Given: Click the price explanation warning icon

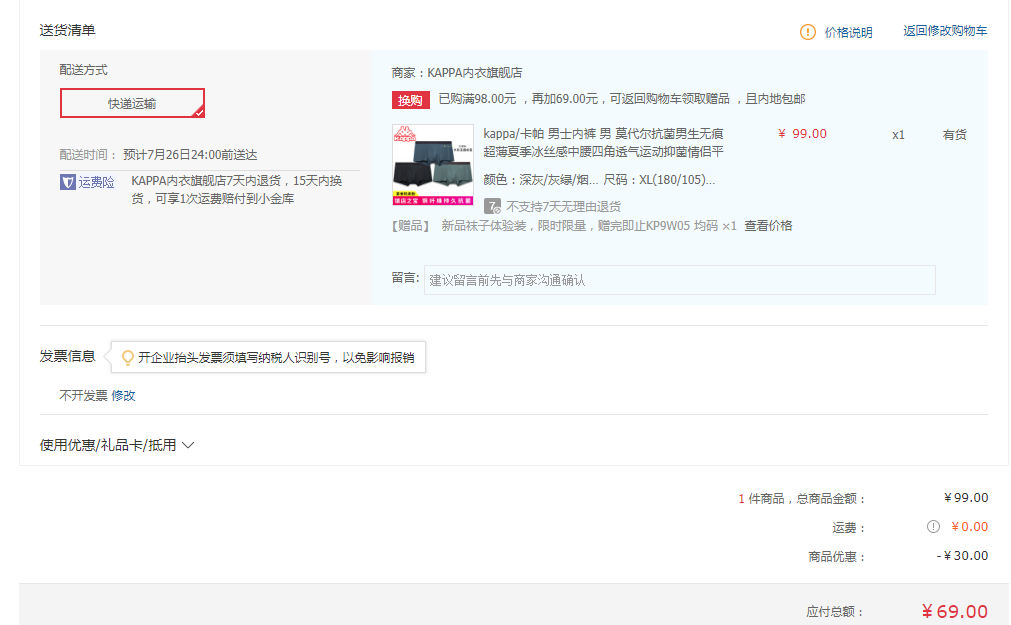Looking at the screenshot, I should 807,32.
